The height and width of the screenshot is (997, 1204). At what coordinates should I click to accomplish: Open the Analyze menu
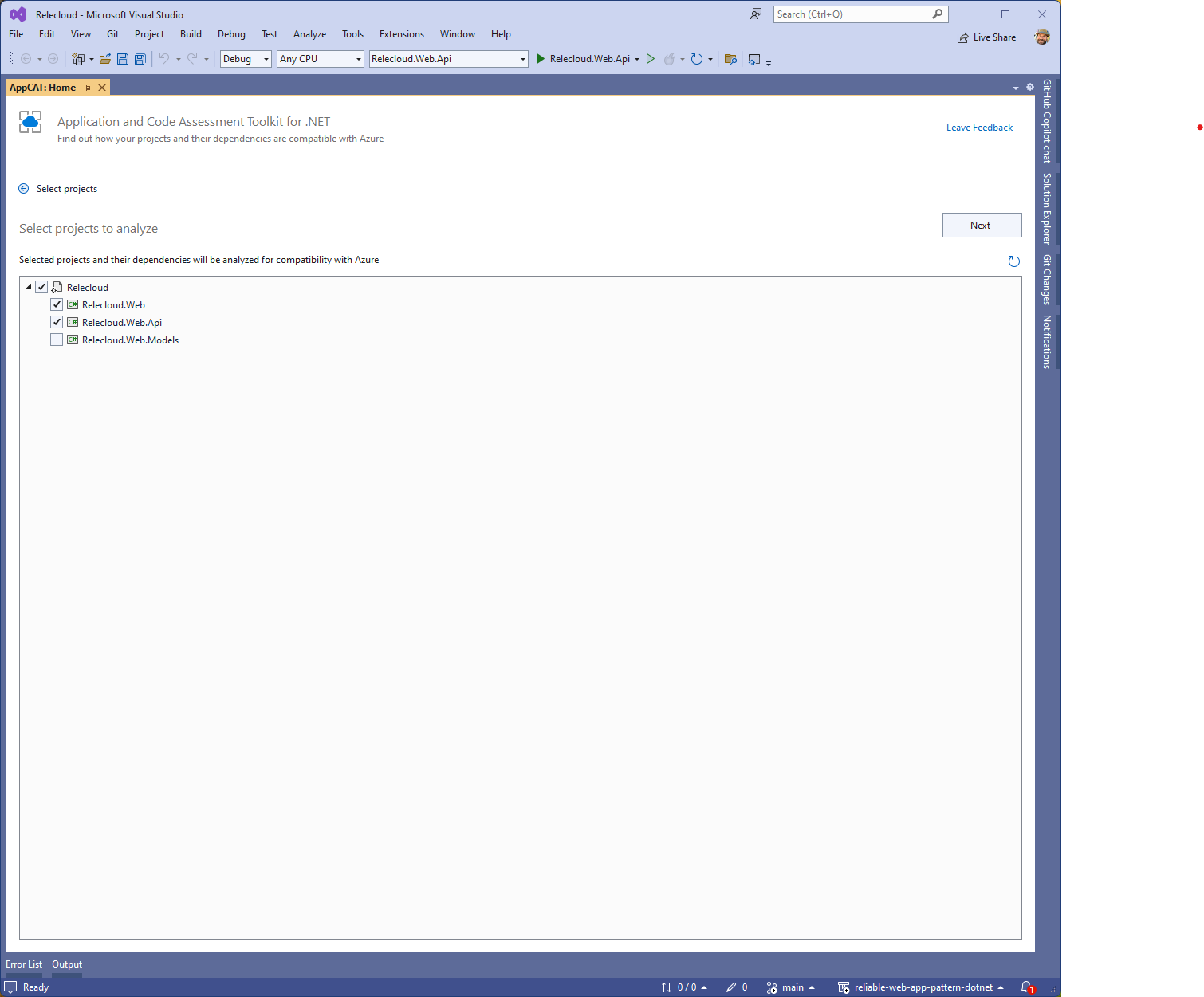point(309,33)
